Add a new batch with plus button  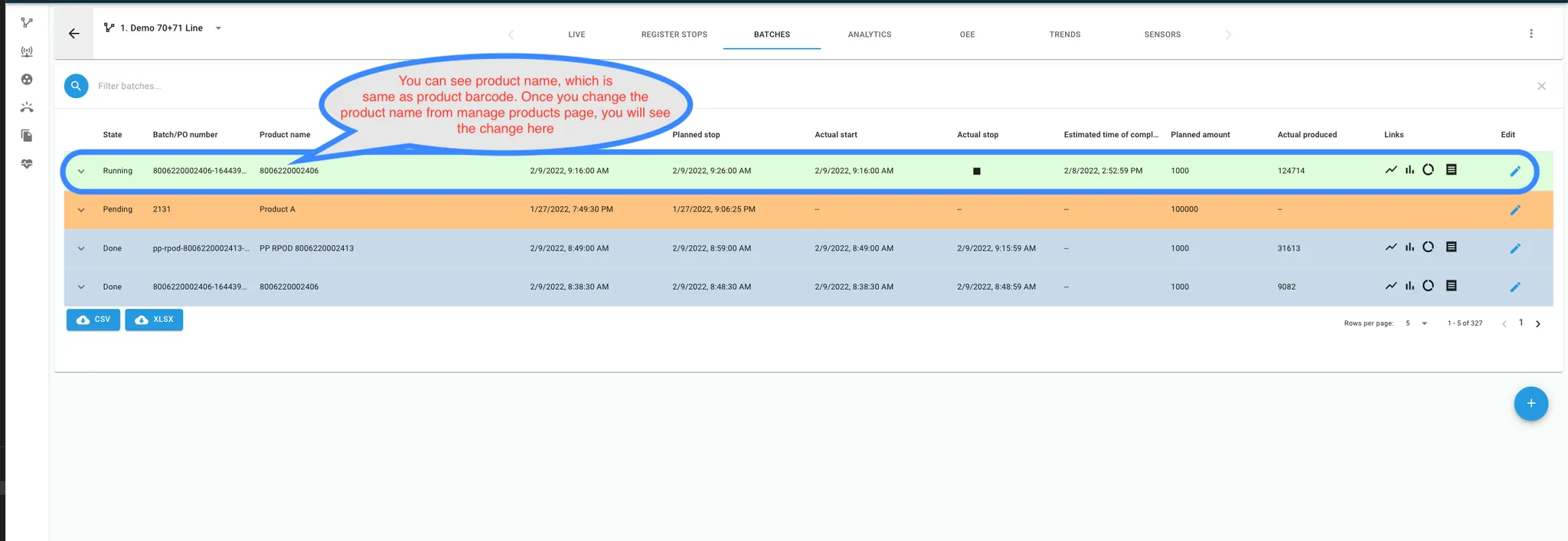coord(1530,404)
